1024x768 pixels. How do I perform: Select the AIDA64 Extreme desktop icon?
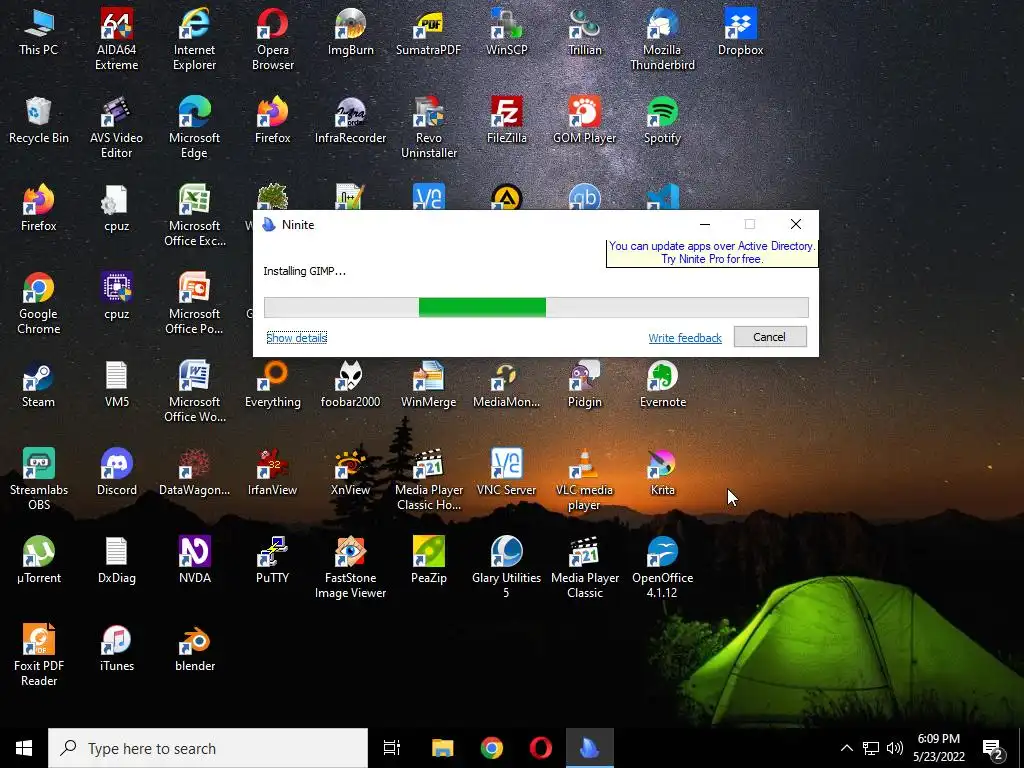[116, 39]
